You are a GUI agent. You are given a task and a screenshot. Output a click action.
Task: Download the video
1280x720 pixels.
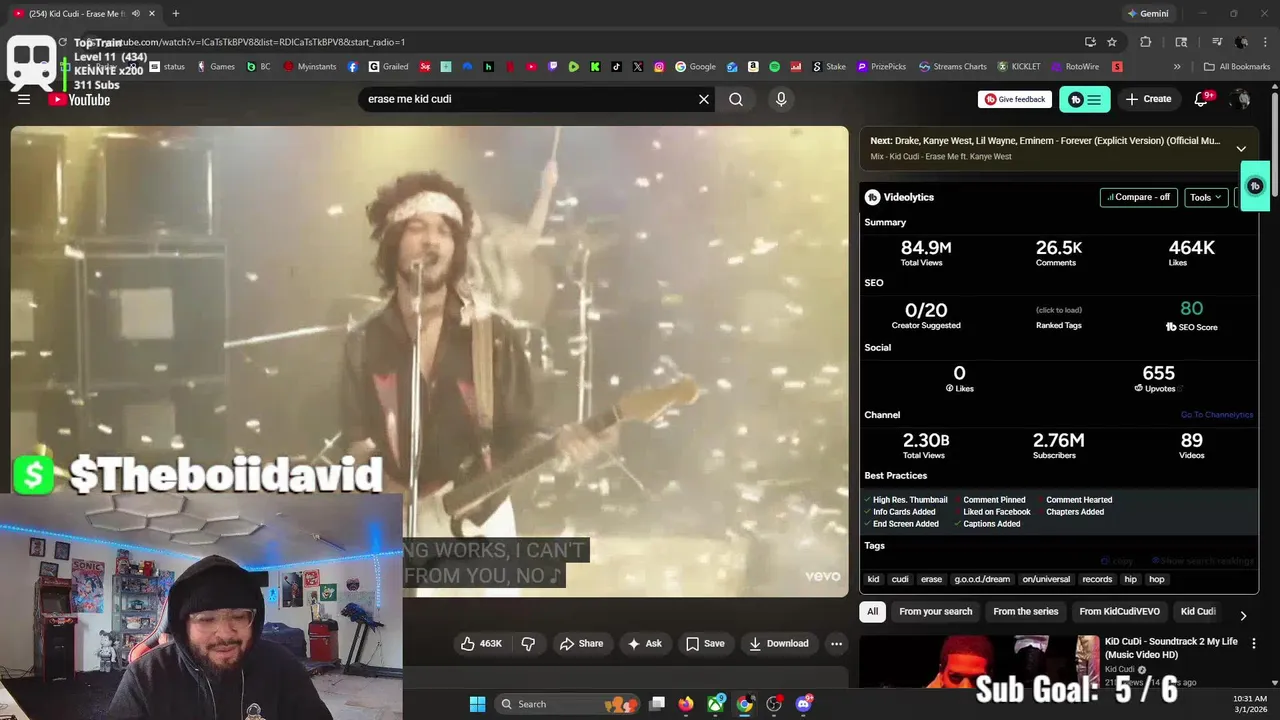point(778,643)
